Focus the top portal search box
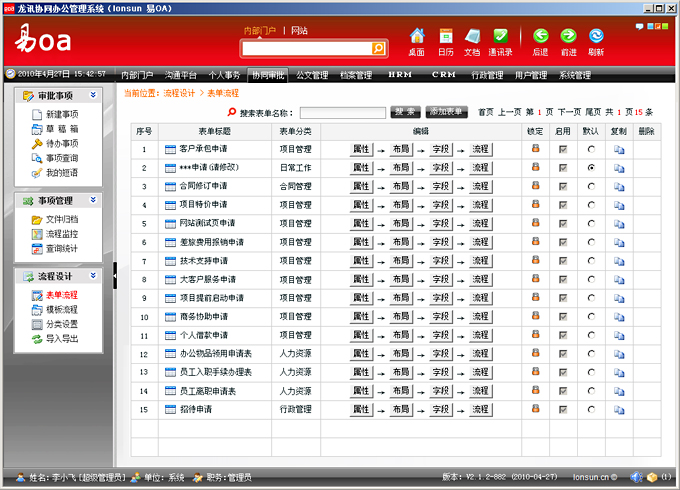Viewport: 680px width, 490px height. click(306, 49)
